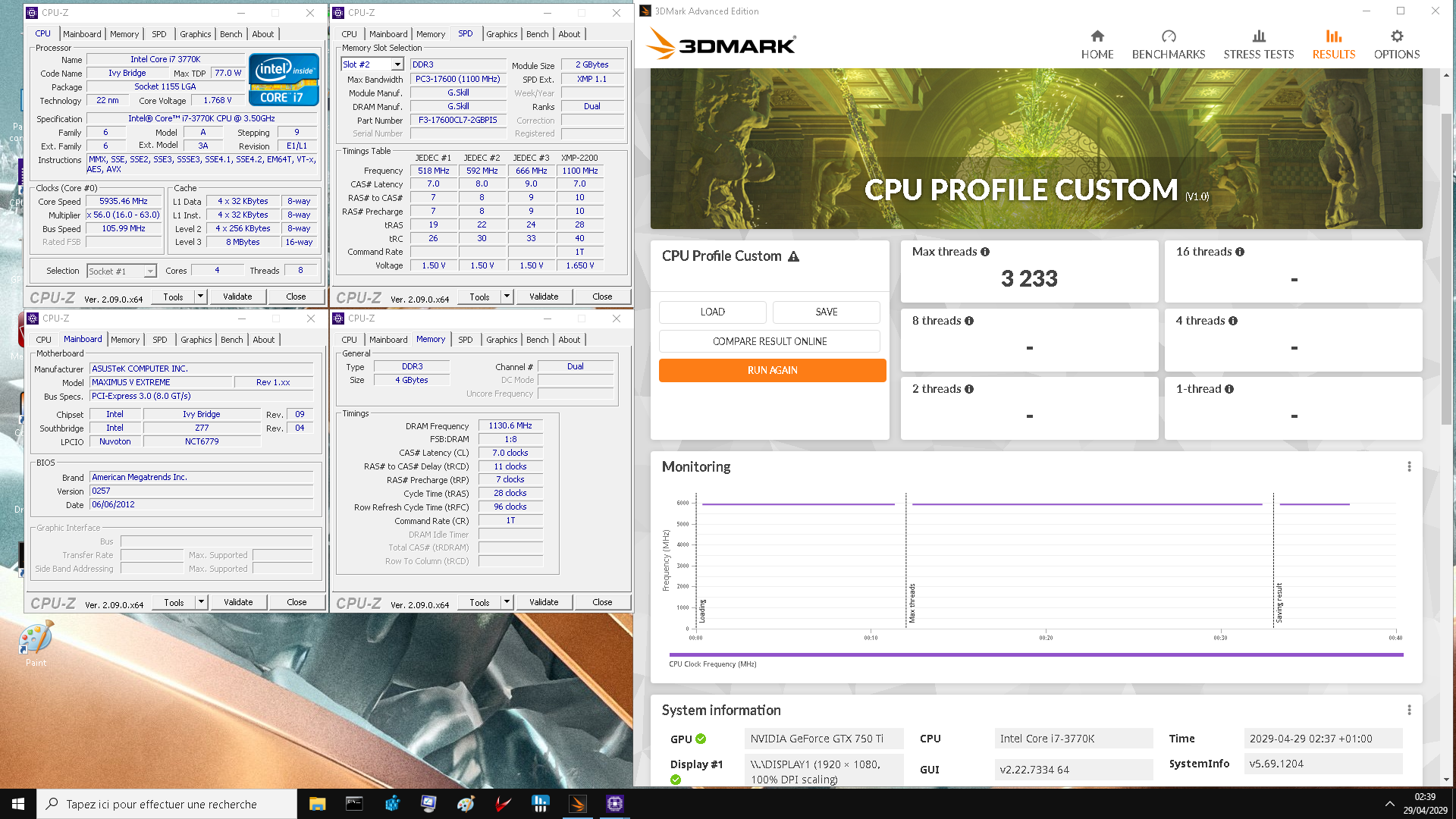Click the CPU PROFILE CUSTOM banner image
The width and height of the screenshot is (1456, 819).
tap(1036, 149)
